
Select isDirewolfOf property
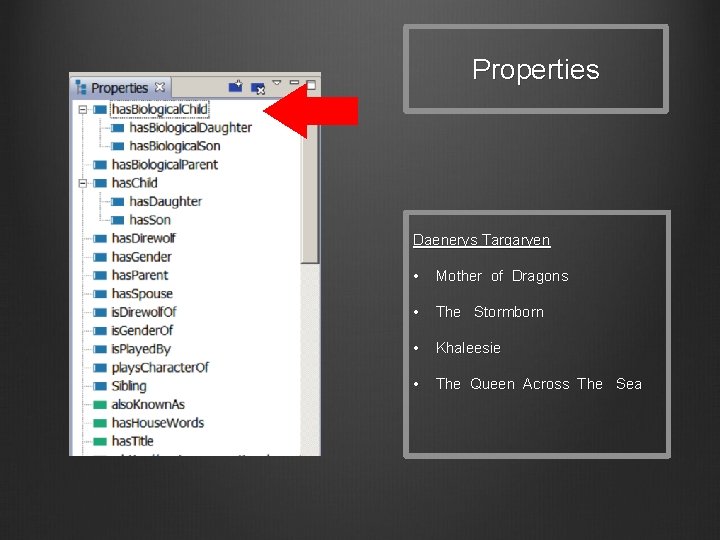pos(144,312)
